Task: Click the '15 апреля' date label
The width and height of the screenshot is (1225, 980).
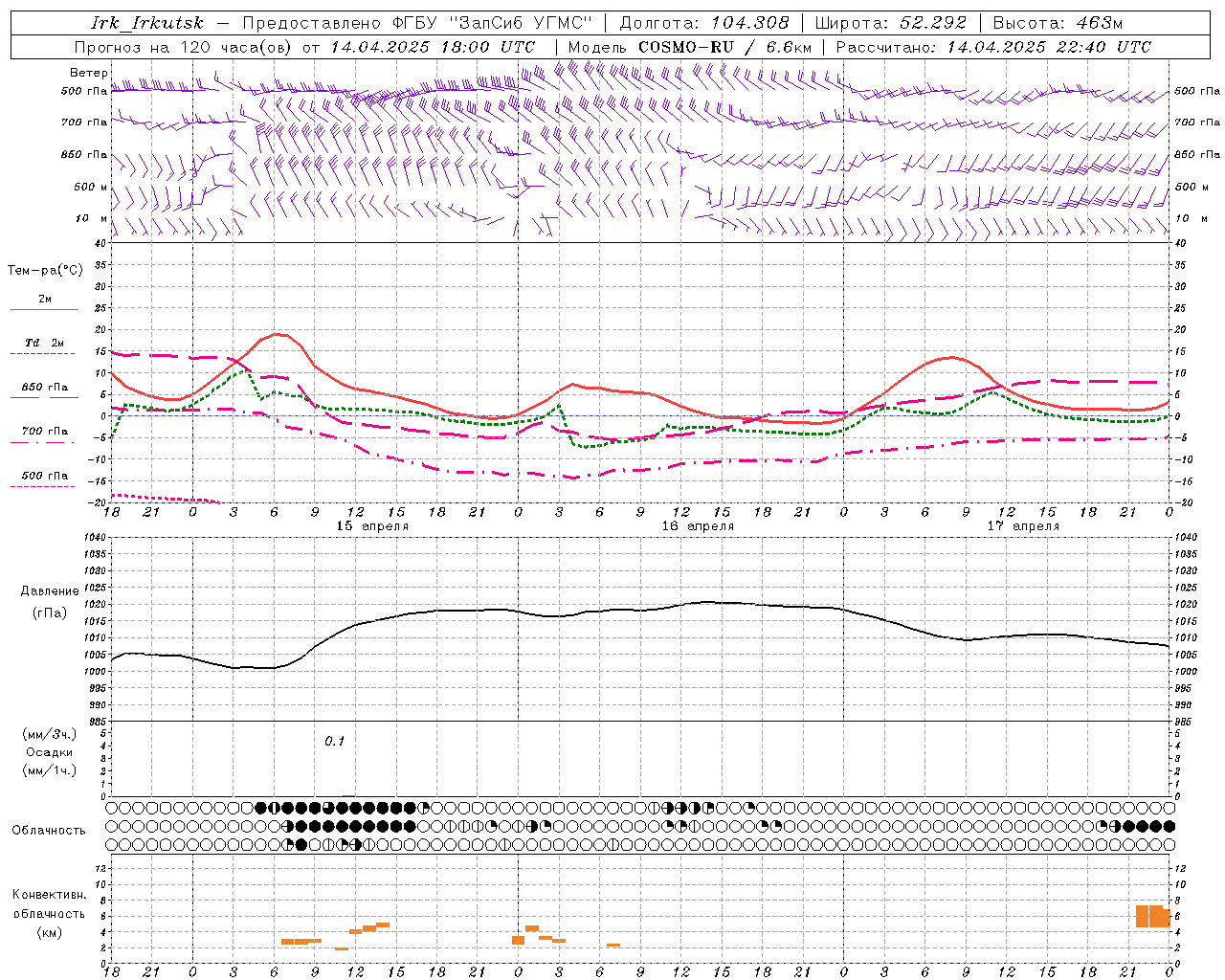Action: click(x=372, y=526)
